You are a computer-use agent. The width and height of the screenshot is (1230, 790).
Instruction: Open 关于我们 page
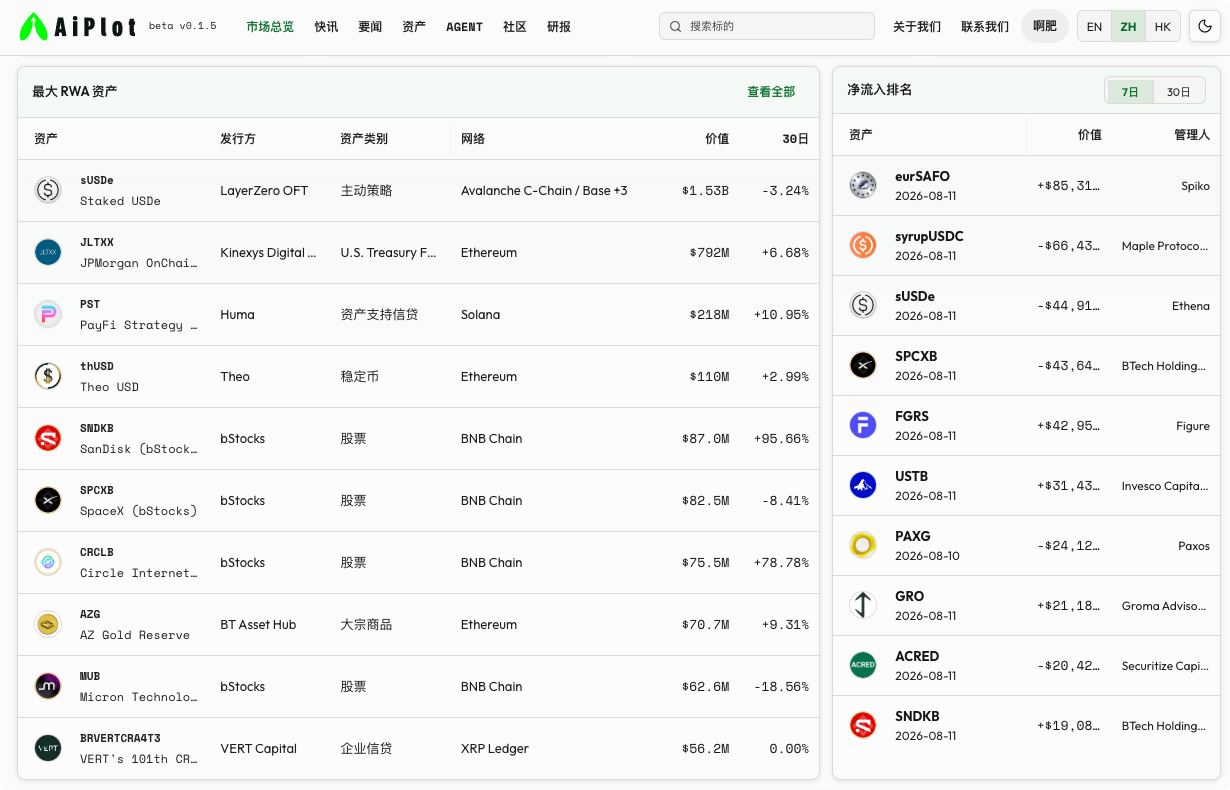tap(917, 27)
